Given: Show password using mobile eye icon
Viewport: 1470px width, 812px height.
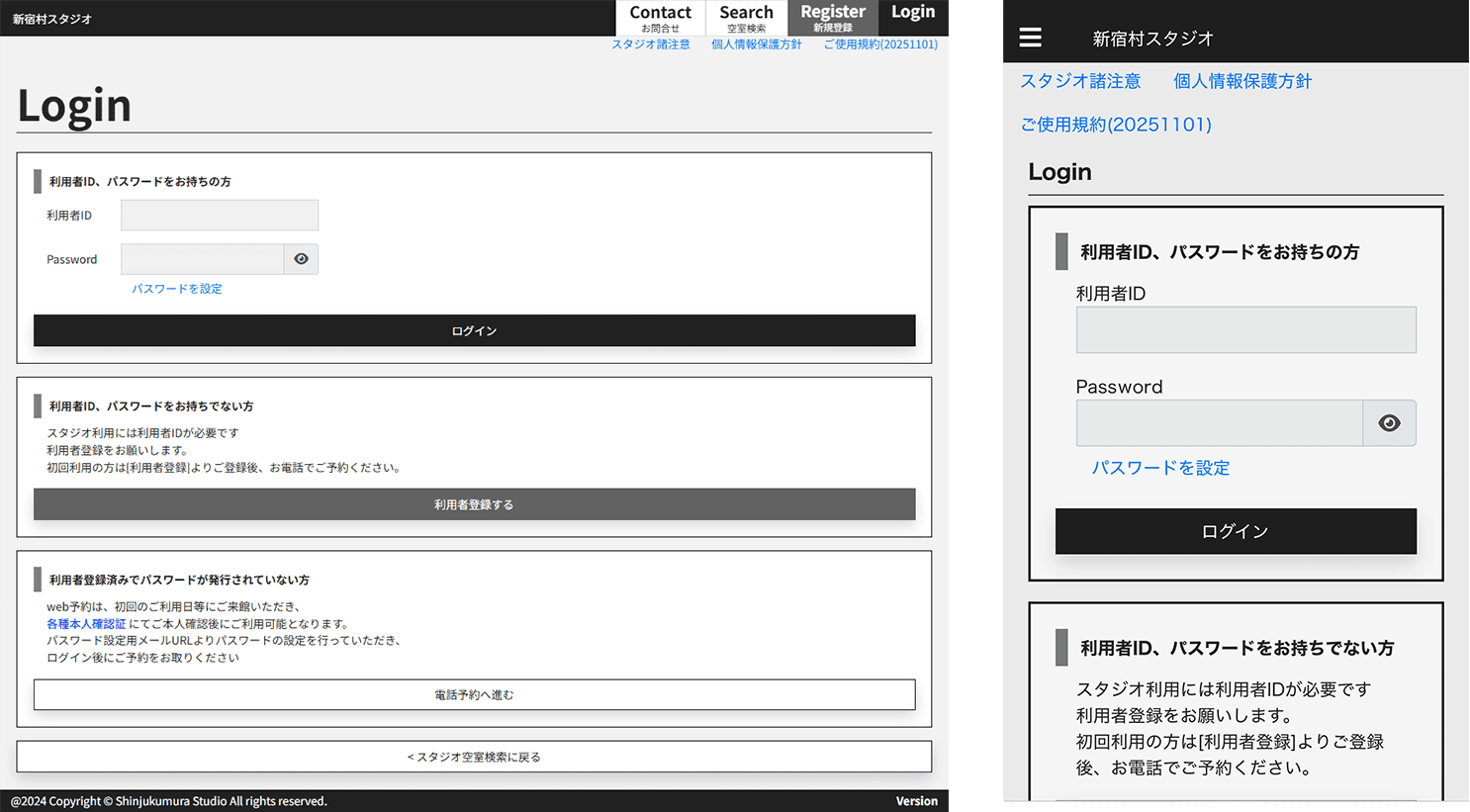Looking at the screenshot, I should 1389,423.
